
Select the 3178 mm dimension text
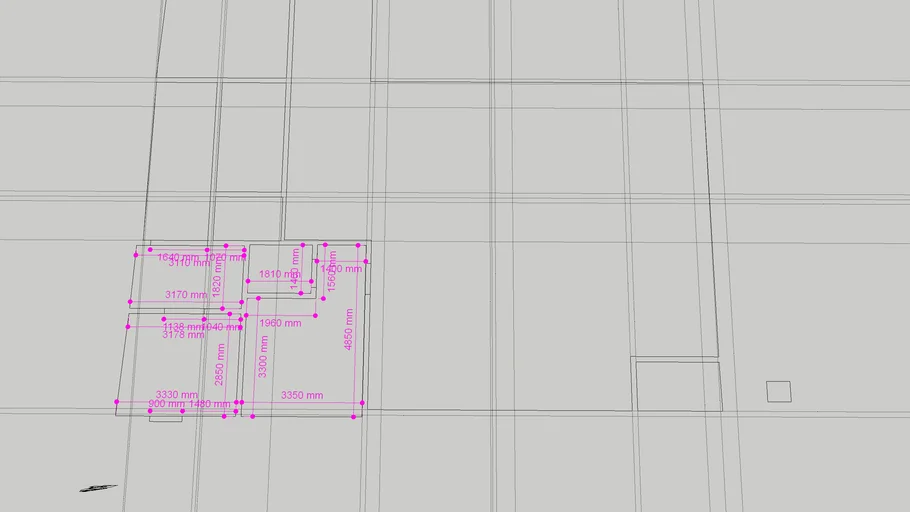tap(182, 335)
